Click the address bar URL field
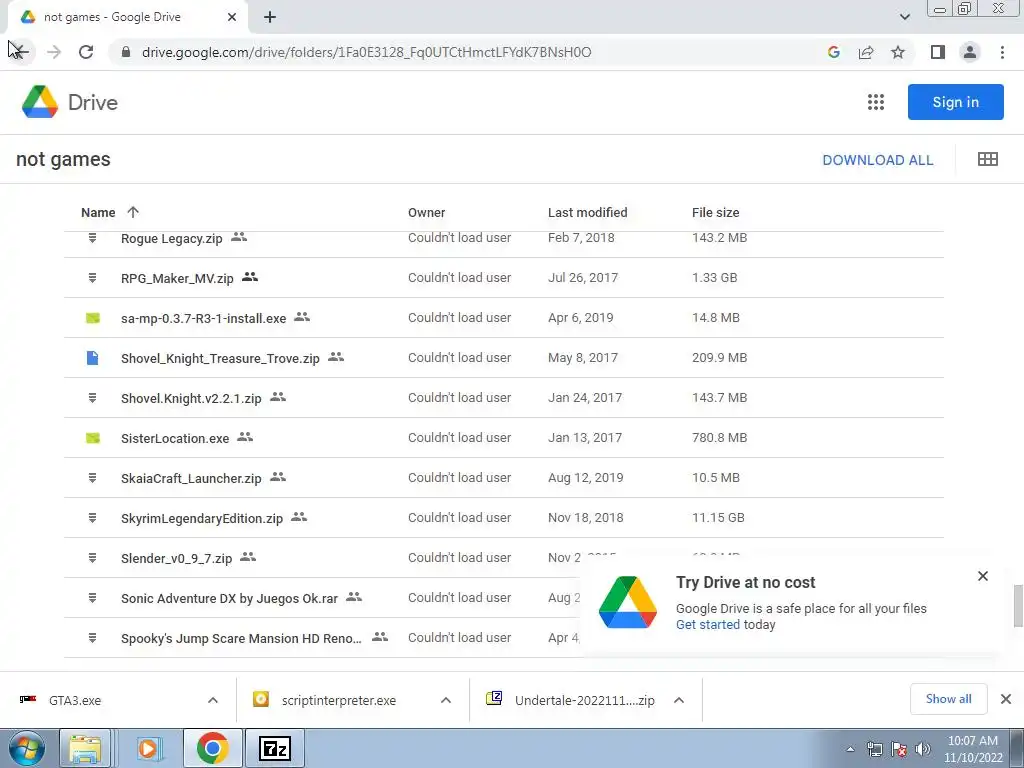This screenshot has width=1024, height=768. (x=366, y=52)
